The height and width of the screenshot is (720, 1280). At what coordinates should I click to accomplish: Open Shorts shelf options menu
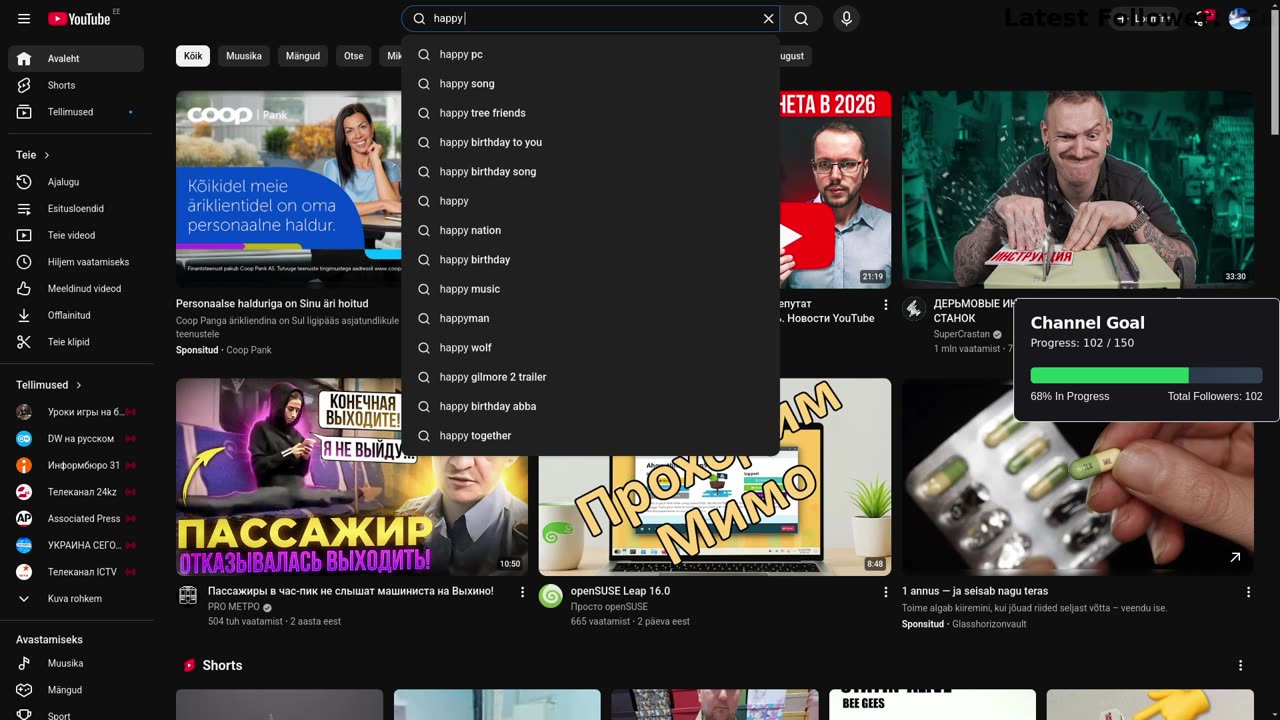[1240, 665]
